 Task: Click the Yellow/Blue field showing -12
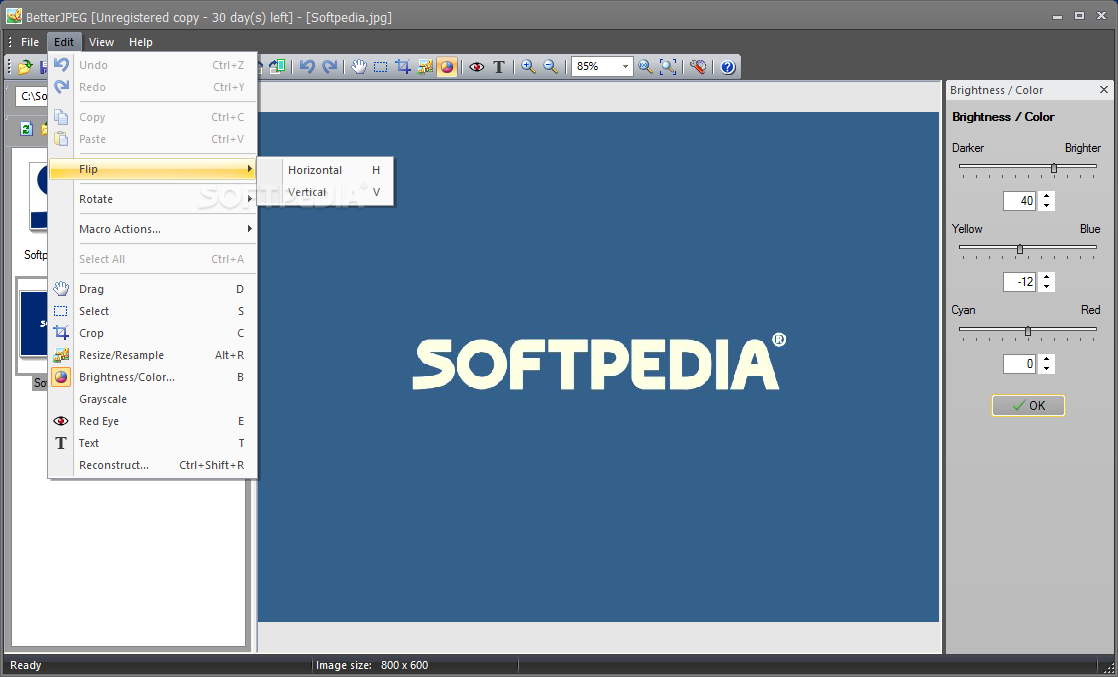[1020, 282]
